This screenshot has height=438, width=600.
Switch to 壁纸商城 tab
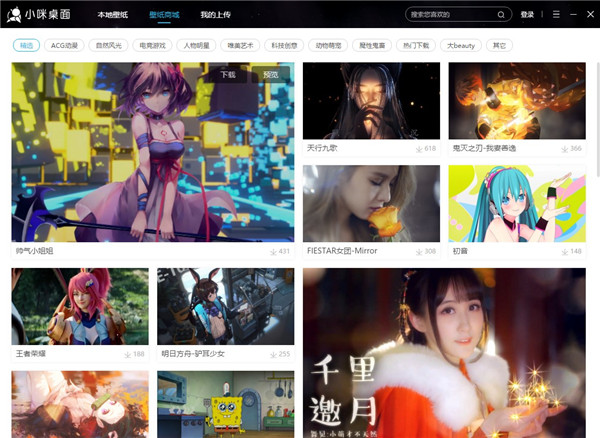click(x=164, y=15)
